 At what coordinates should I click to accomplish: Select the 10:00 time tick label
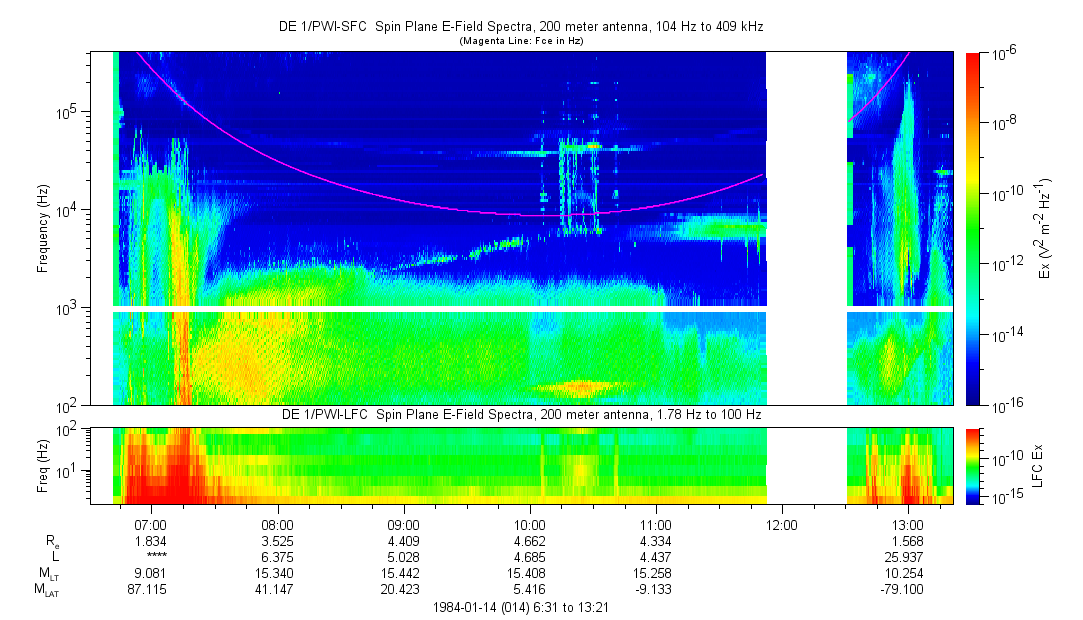(529, 523)
